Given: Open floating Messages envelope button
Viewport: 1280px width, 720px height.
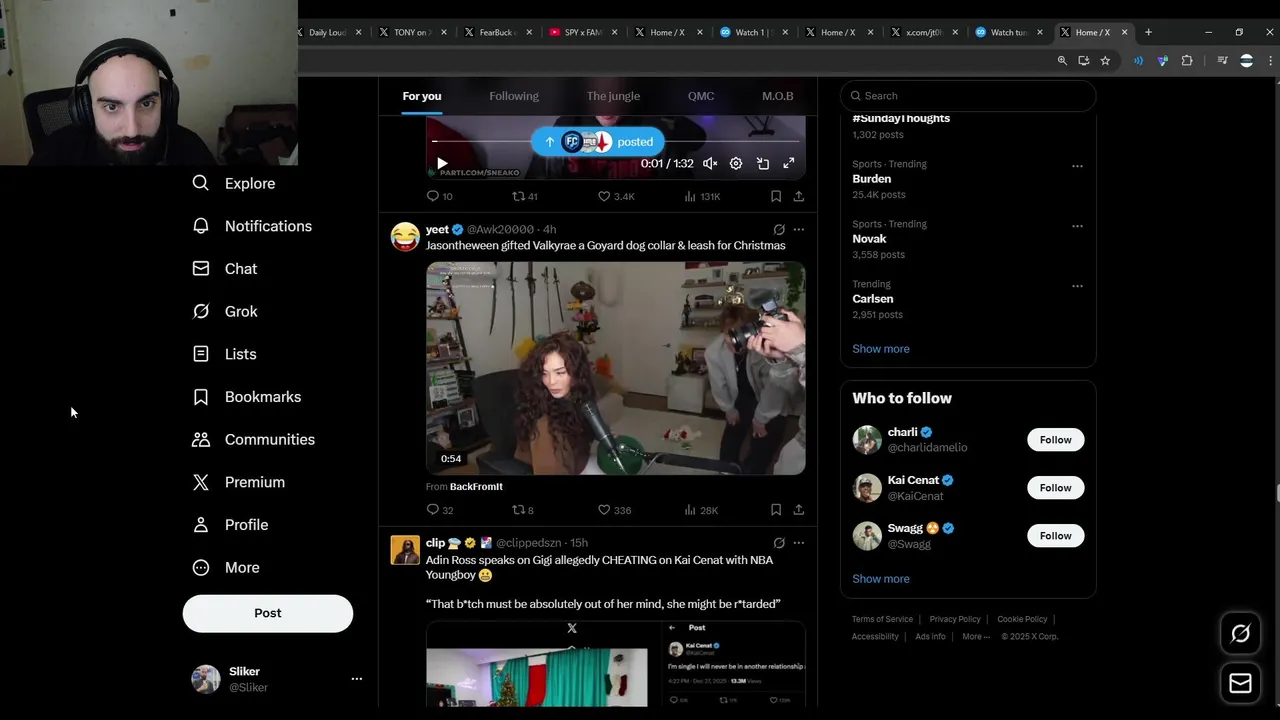Looking at the screenshot, I should (x=1240, y=684).
